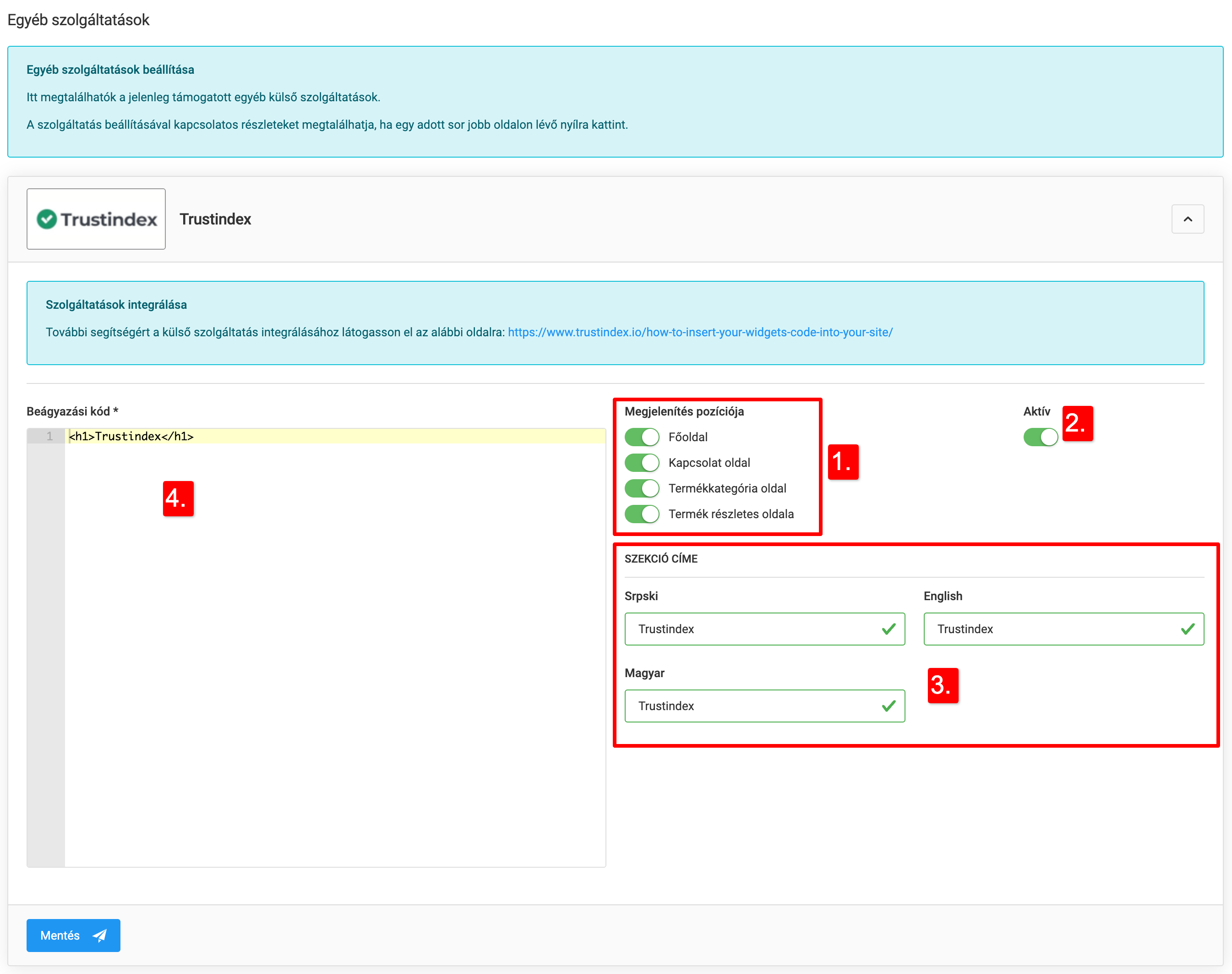This screenshot has width=1232, height=974.
Task: Click the English section title field
Action: [x=1052, y=629]
